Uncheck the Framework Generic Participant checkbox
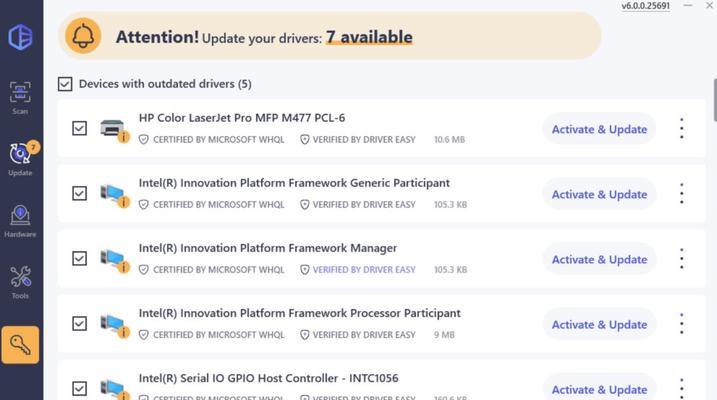The image size is (717, 400). click(x=80, y=193)
